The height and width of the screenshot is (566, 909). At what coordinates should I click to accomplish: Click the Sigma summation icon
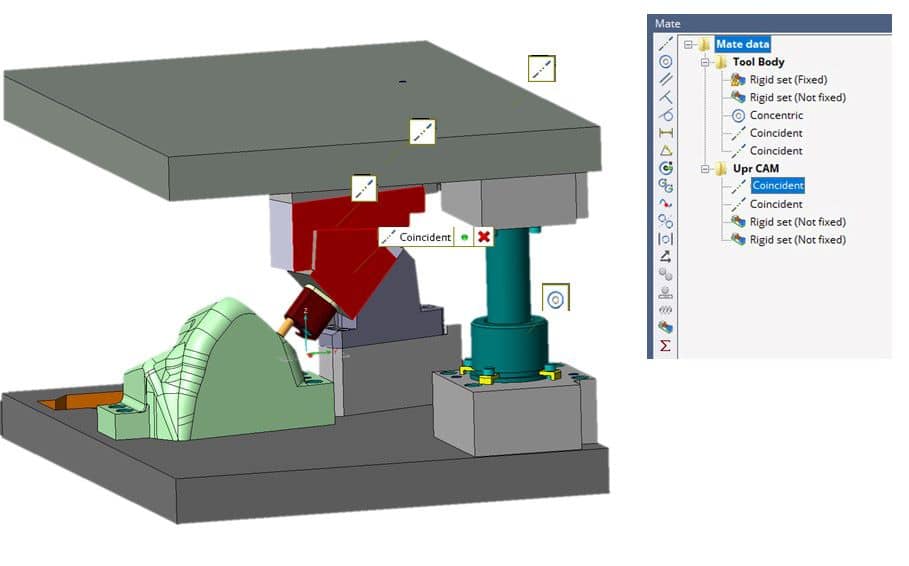[665, 346]
